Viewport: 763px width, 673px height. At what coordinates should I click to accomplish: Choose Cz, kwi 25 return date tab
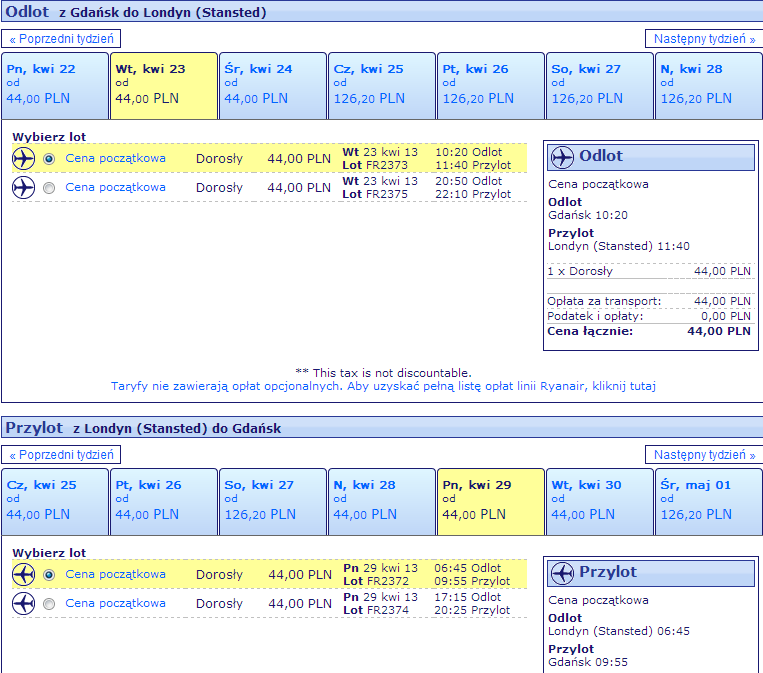[54, 502]
